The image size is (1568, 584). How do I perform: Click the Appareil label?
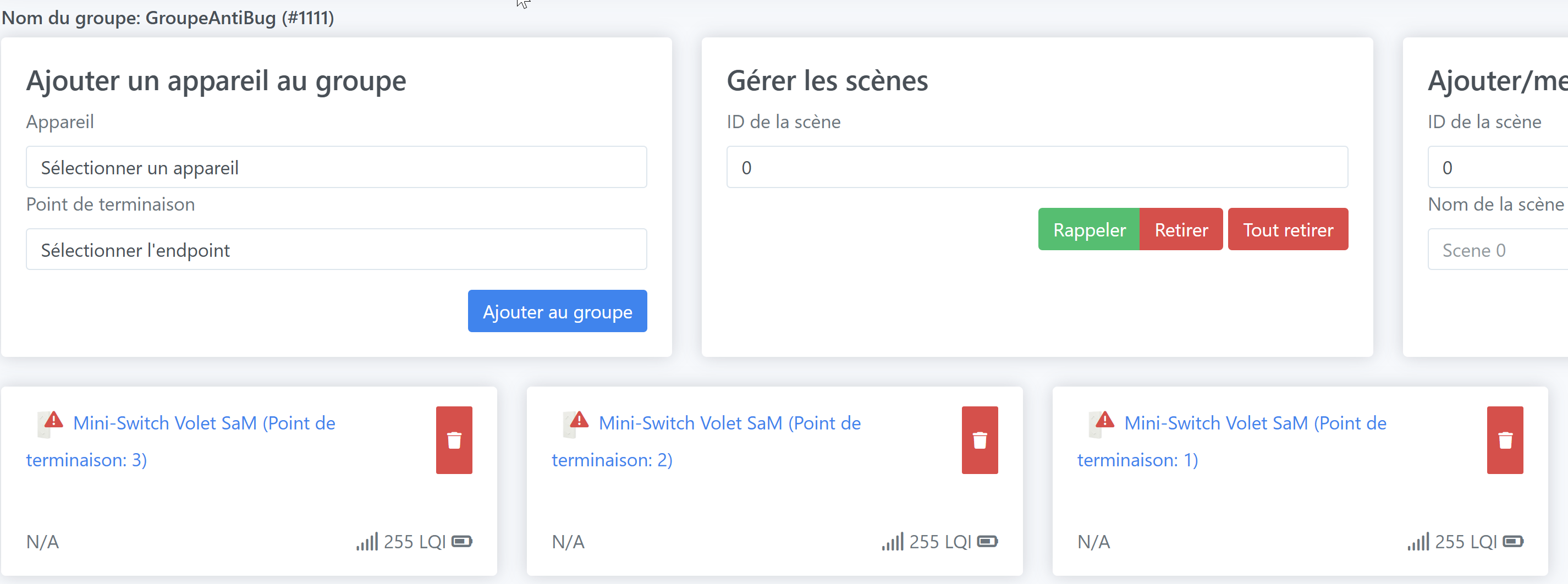click(x=59, y=122)
